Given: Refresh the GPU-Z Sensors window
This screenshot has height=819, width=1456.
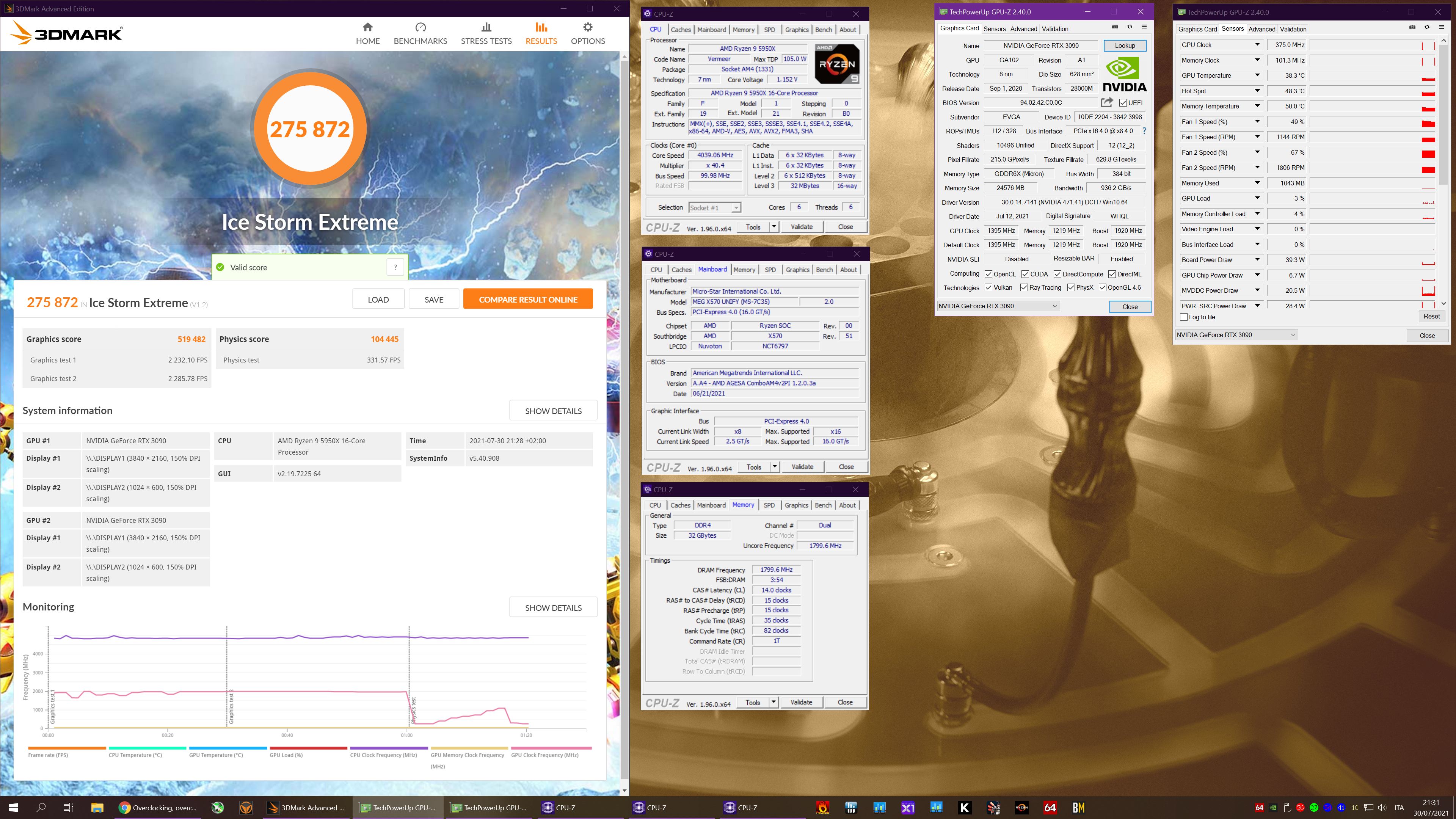Looking at the screenshot, I should tap(1426, 28).
